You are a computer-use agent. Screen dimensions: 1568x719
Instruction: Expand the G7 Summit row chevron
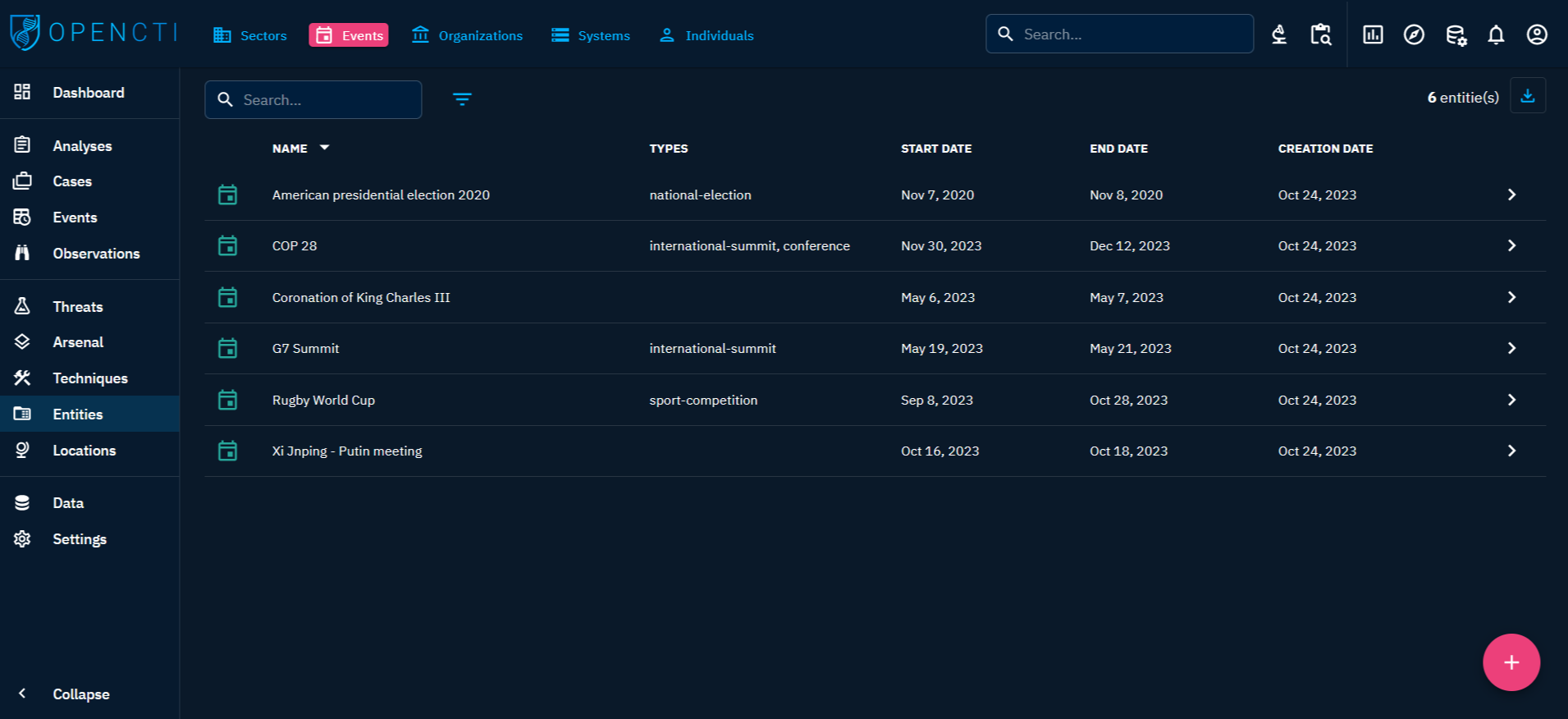(1511, 348)
